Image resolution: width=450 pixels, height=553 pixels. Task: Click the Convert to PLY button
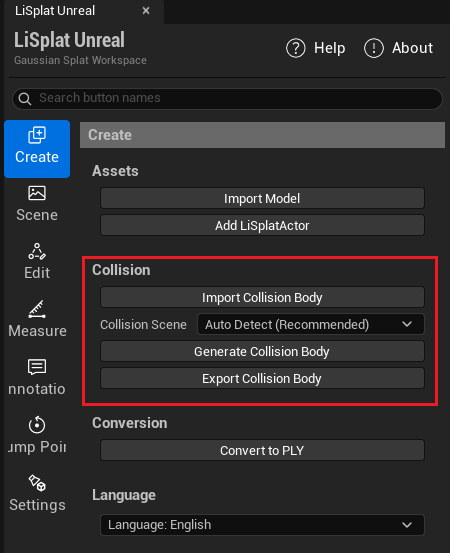coord(262,450)
